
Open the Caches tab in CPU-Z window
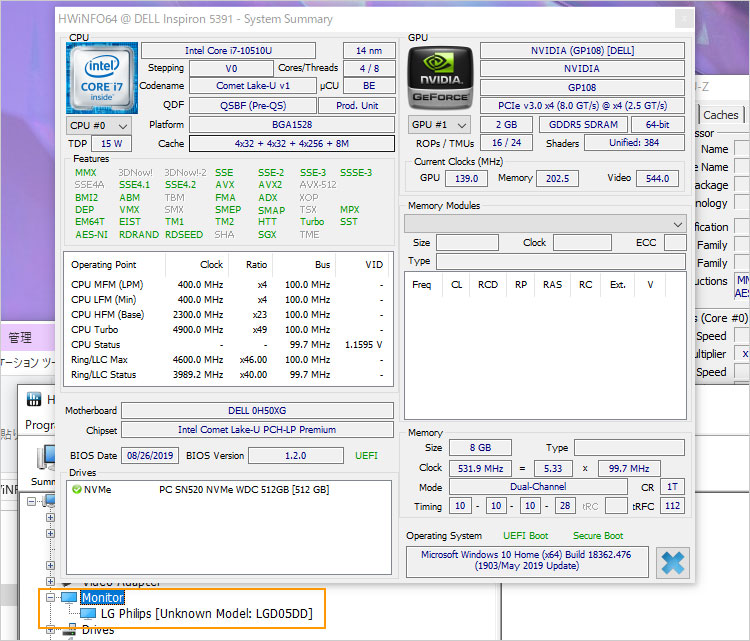point(721,115)
